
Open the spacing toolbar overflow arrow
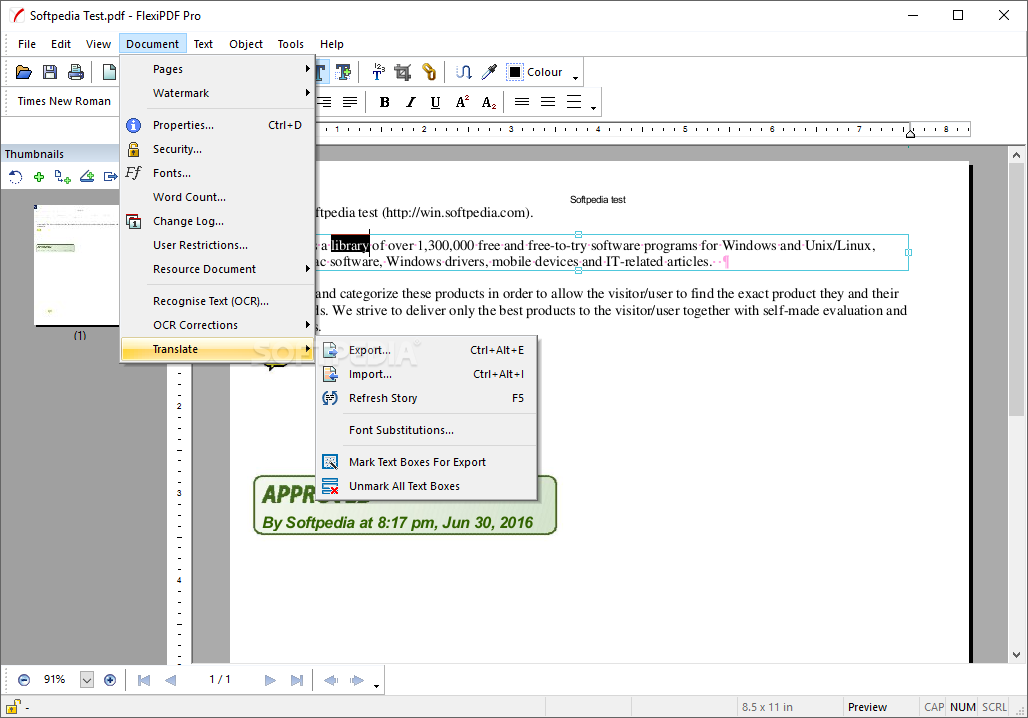[x=593, y=108]
